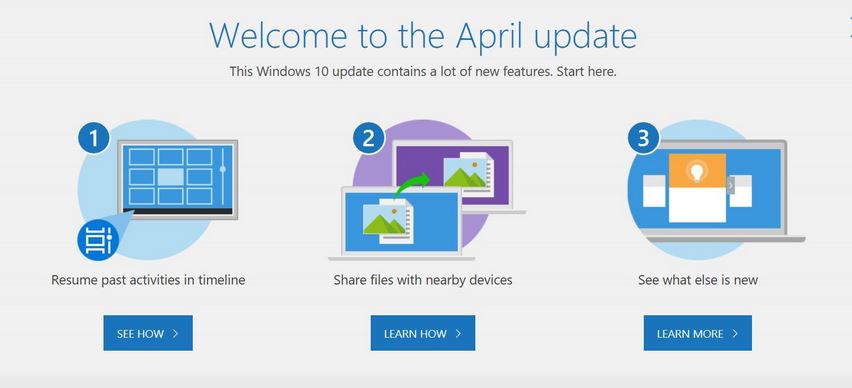Click the picture file on blue laptop
Screen dimensions: 852x388
point(389,221)
